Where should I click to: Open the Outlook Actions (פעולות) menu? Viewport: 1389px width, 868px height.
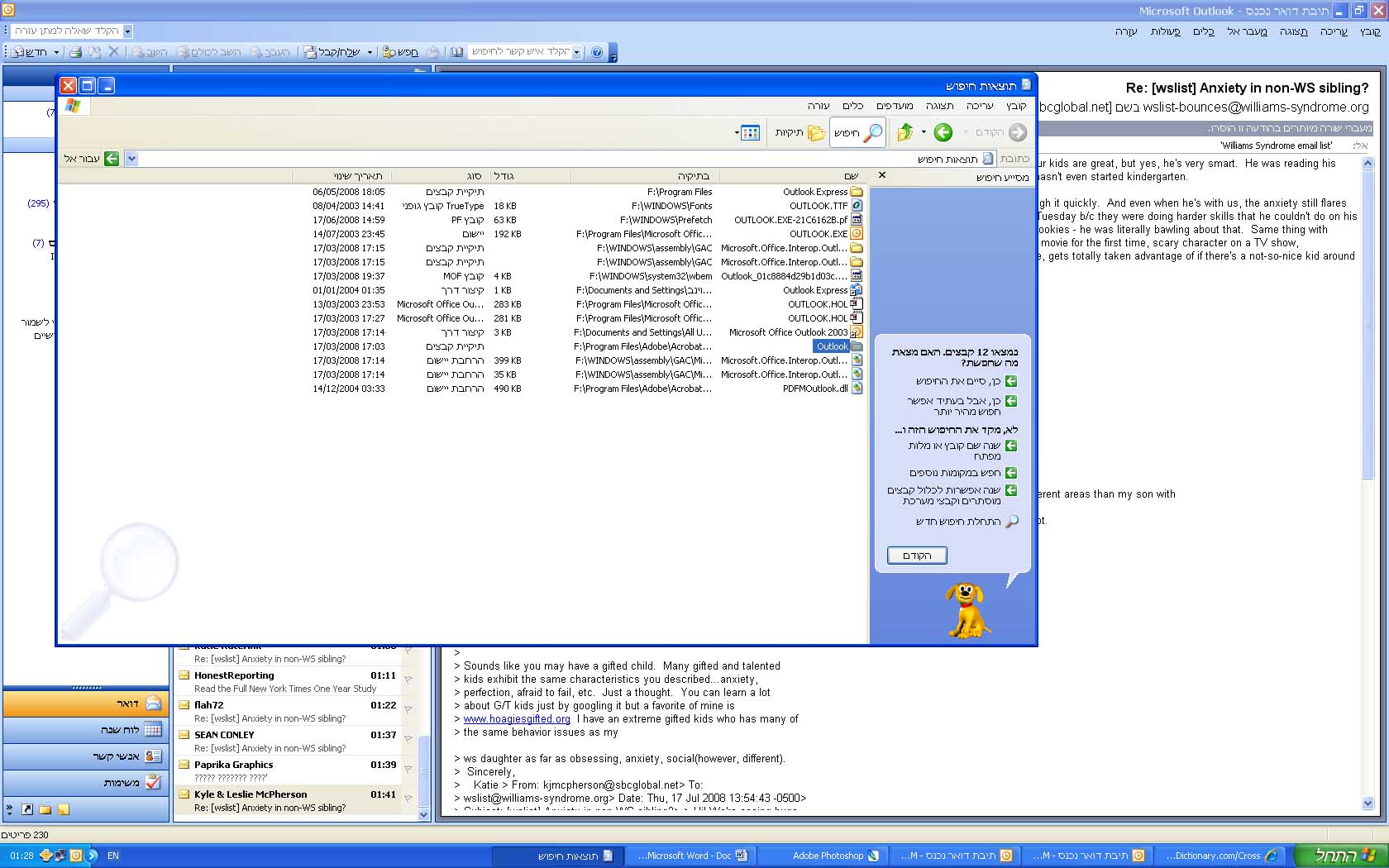click(x=1165, y=31)
